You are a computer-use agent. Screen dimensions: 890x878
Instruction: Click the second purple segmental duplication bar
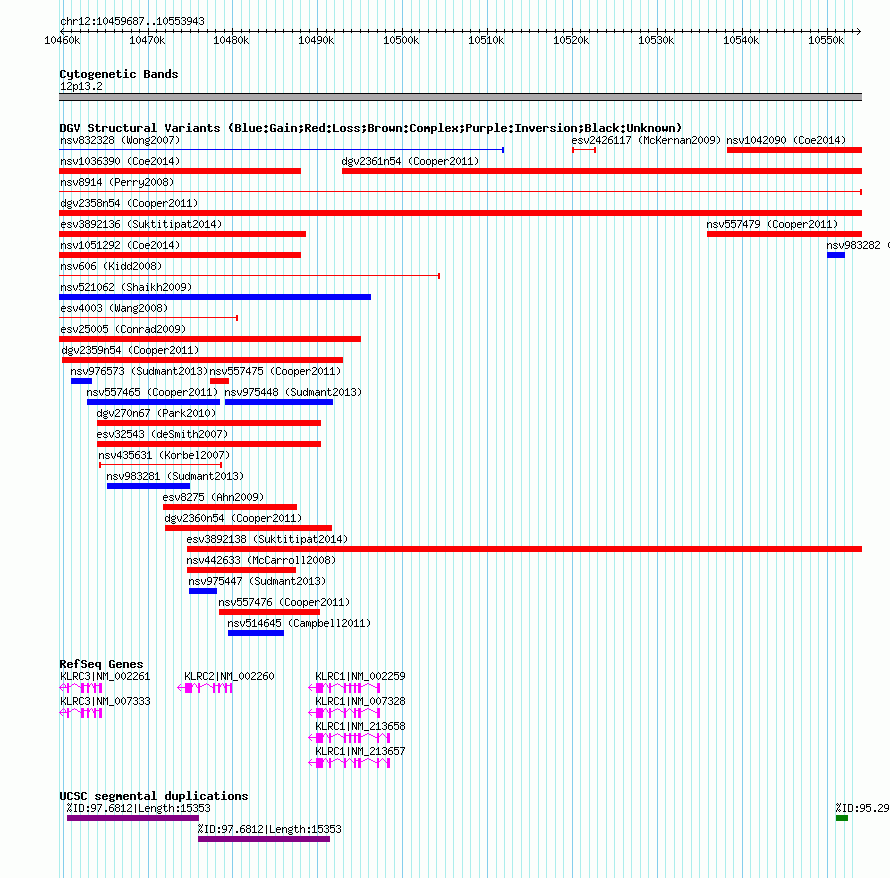point(264,839)
